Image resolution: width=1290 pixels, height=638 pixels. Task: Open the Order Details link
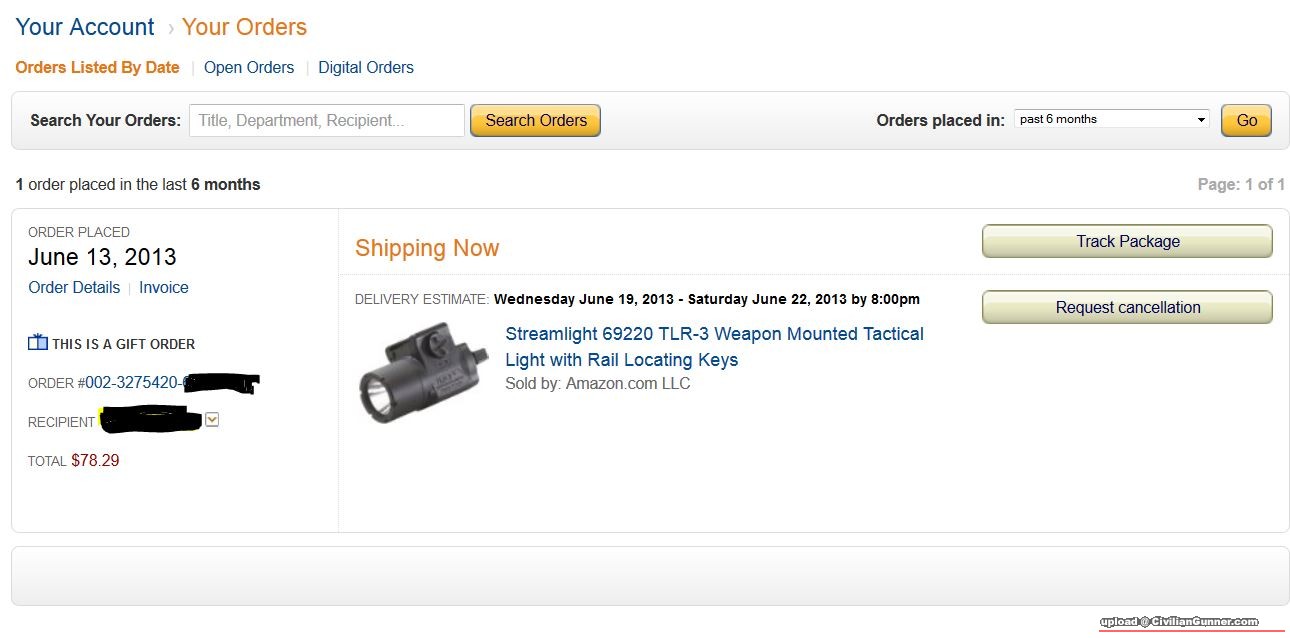(74, 287)
